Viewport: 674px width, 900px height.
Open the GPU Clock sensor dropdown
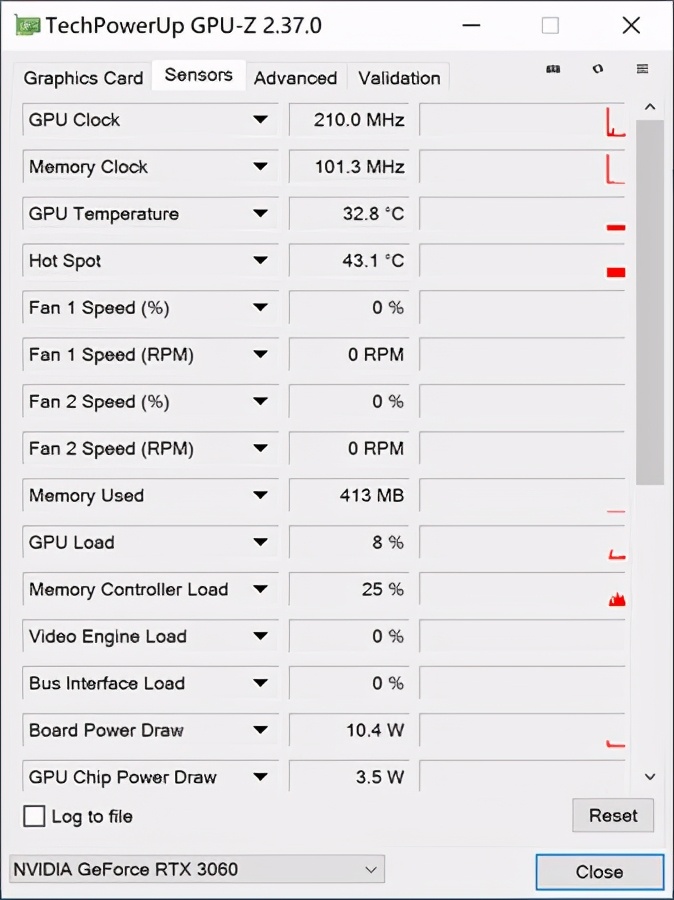pos(261,120)
